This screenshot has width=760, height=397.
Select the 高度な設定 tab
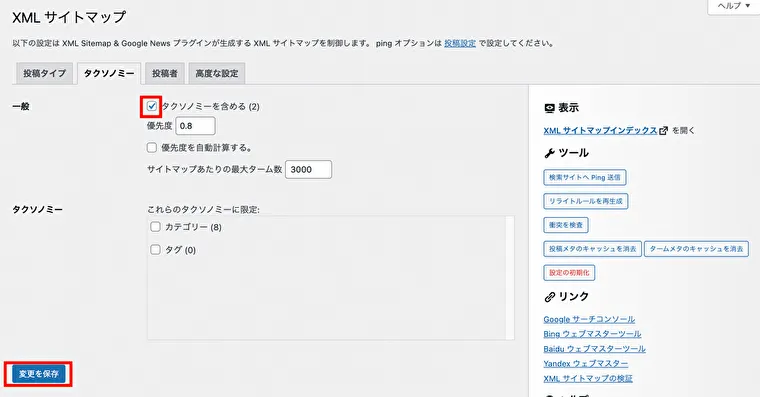pyautogui.click(x=217, y=73)
